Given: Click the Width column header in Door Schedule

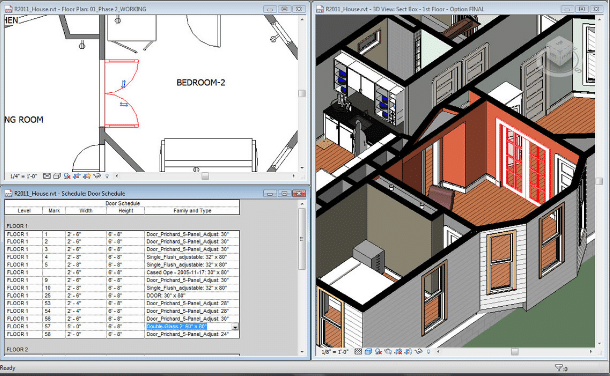Looking at the screenshot, I should click(x=86, y=211).
